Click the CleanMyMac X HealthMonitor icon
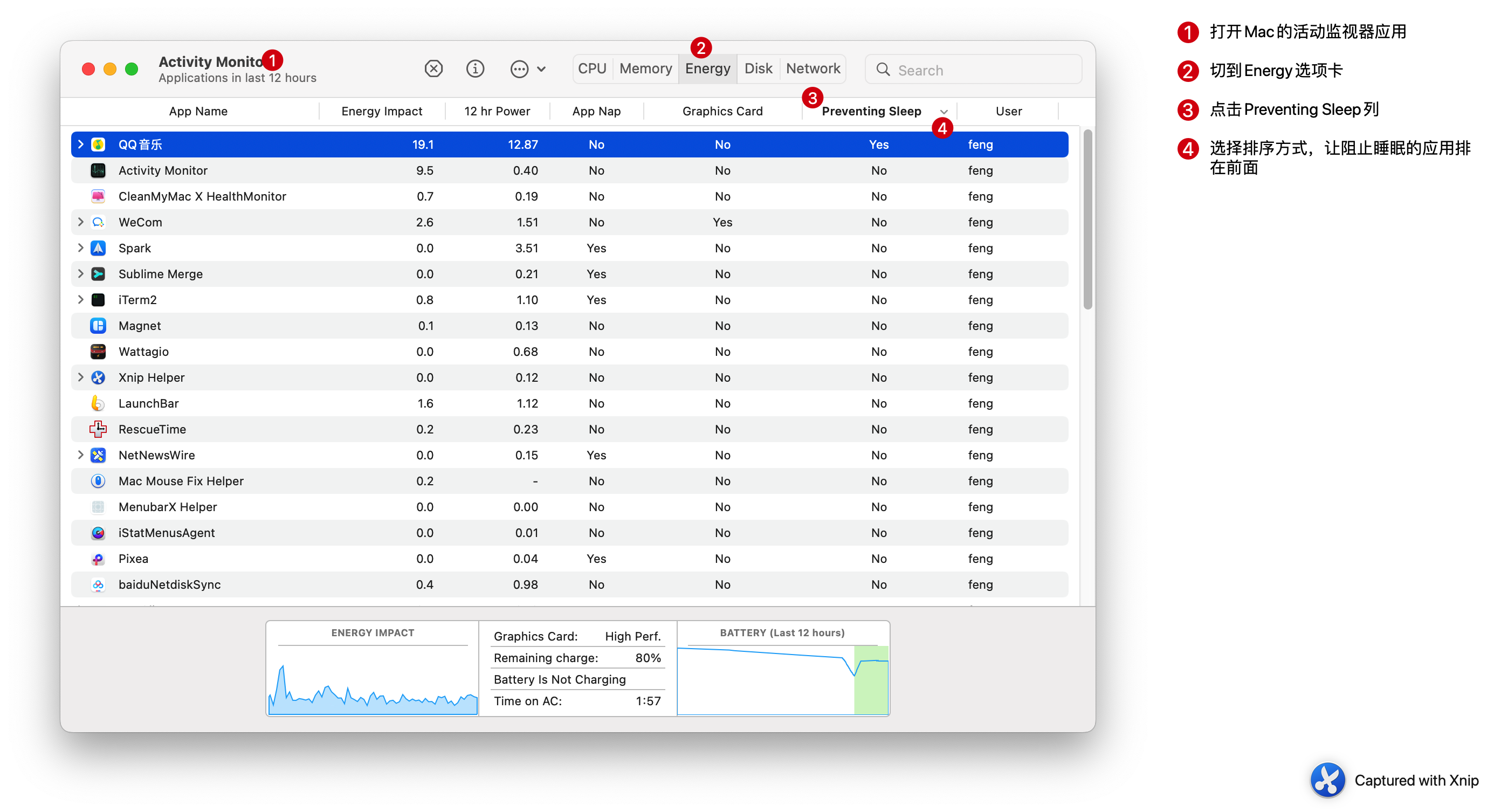 click(98, 196)
